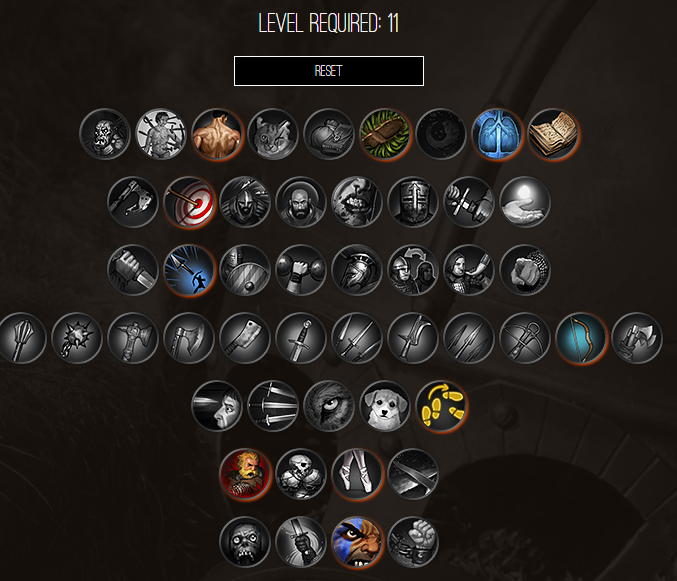Select the muscular back perk icon

click(x=217, y=134)
